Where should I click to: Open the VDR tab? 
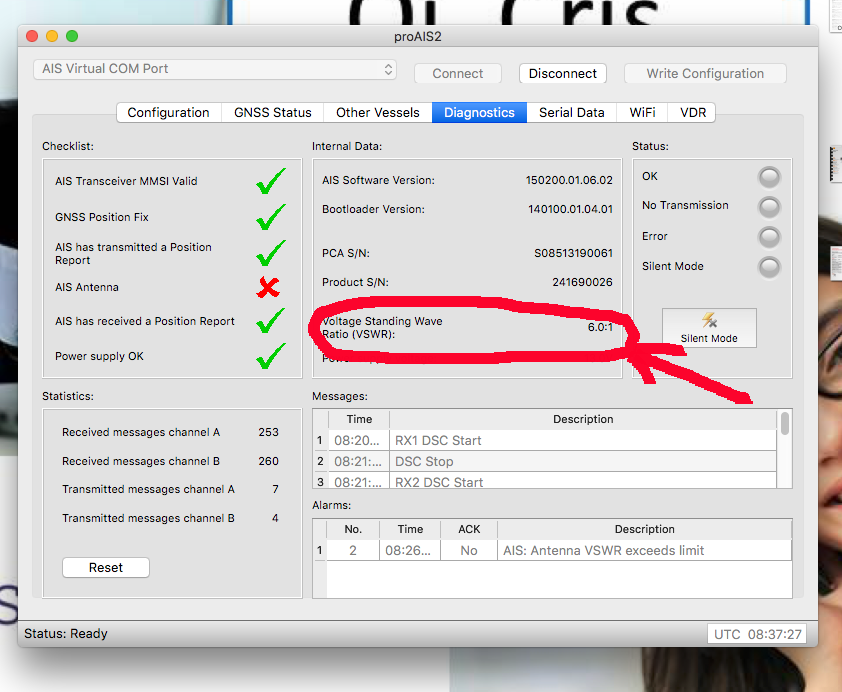693,113
